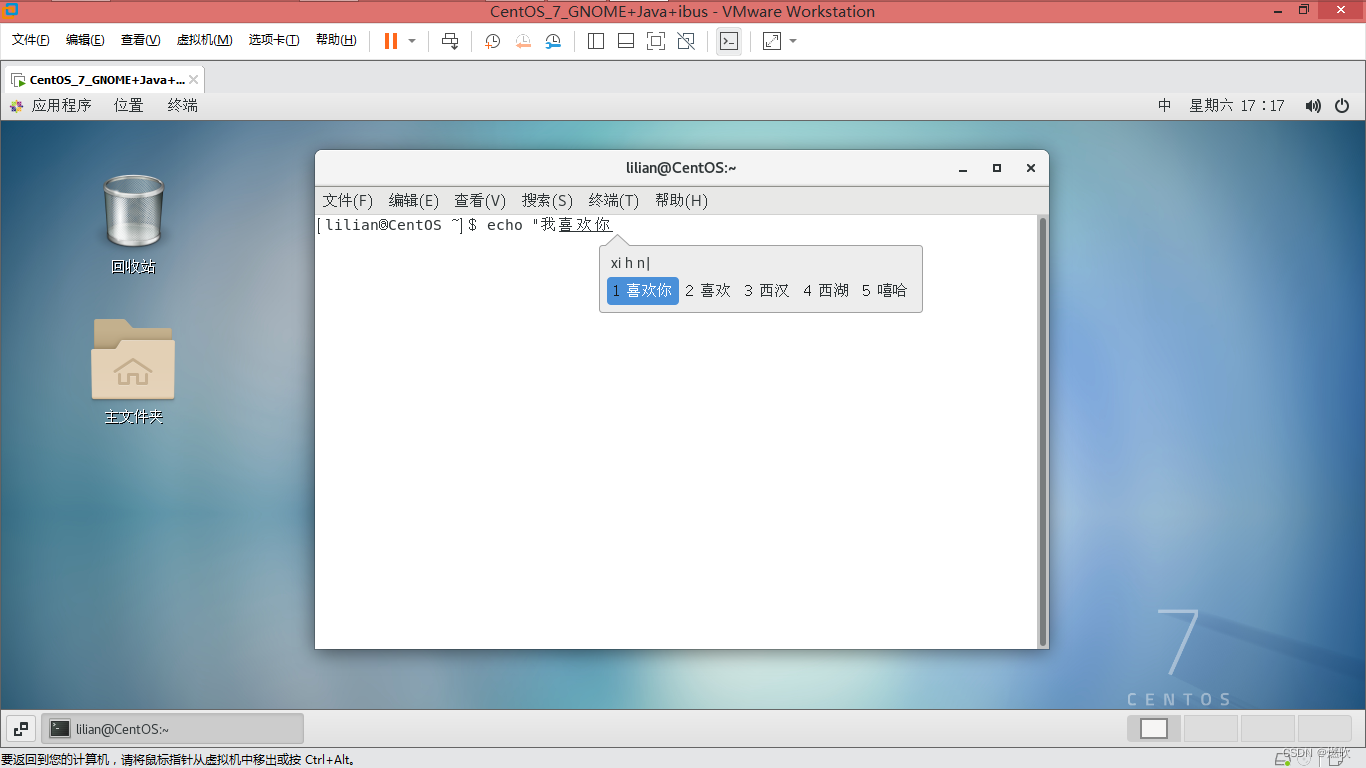
Task: Open terminal 搜索(S) menu
Action: click(x=547, y=200)
